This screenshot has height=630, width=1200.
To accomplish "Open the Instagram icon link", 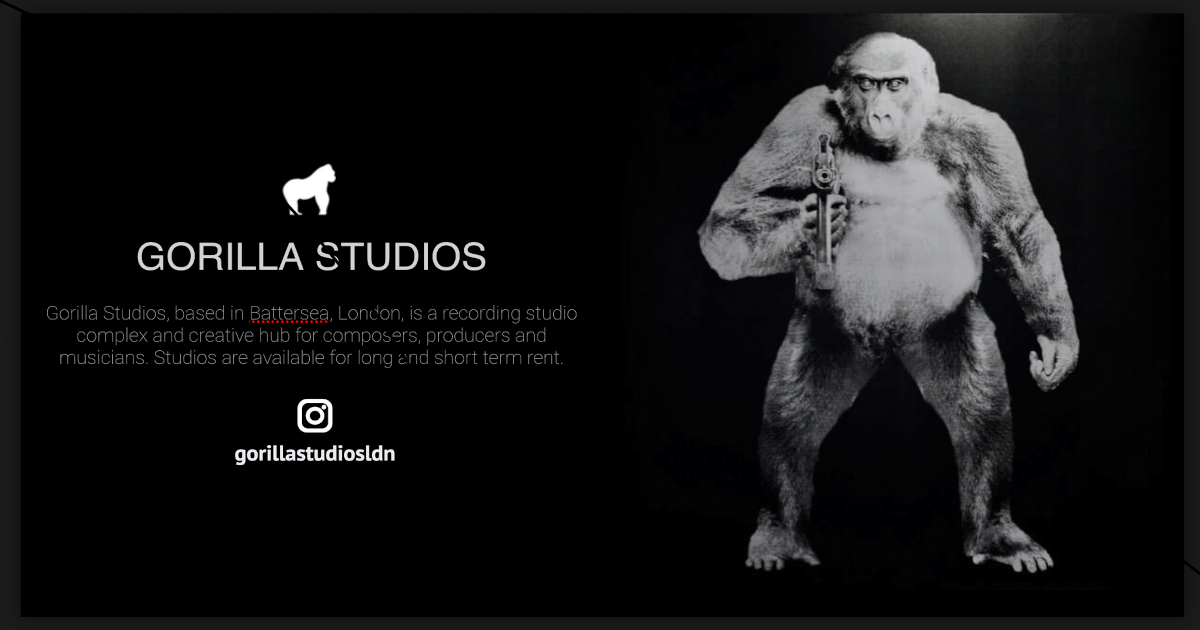I will 315,415.
